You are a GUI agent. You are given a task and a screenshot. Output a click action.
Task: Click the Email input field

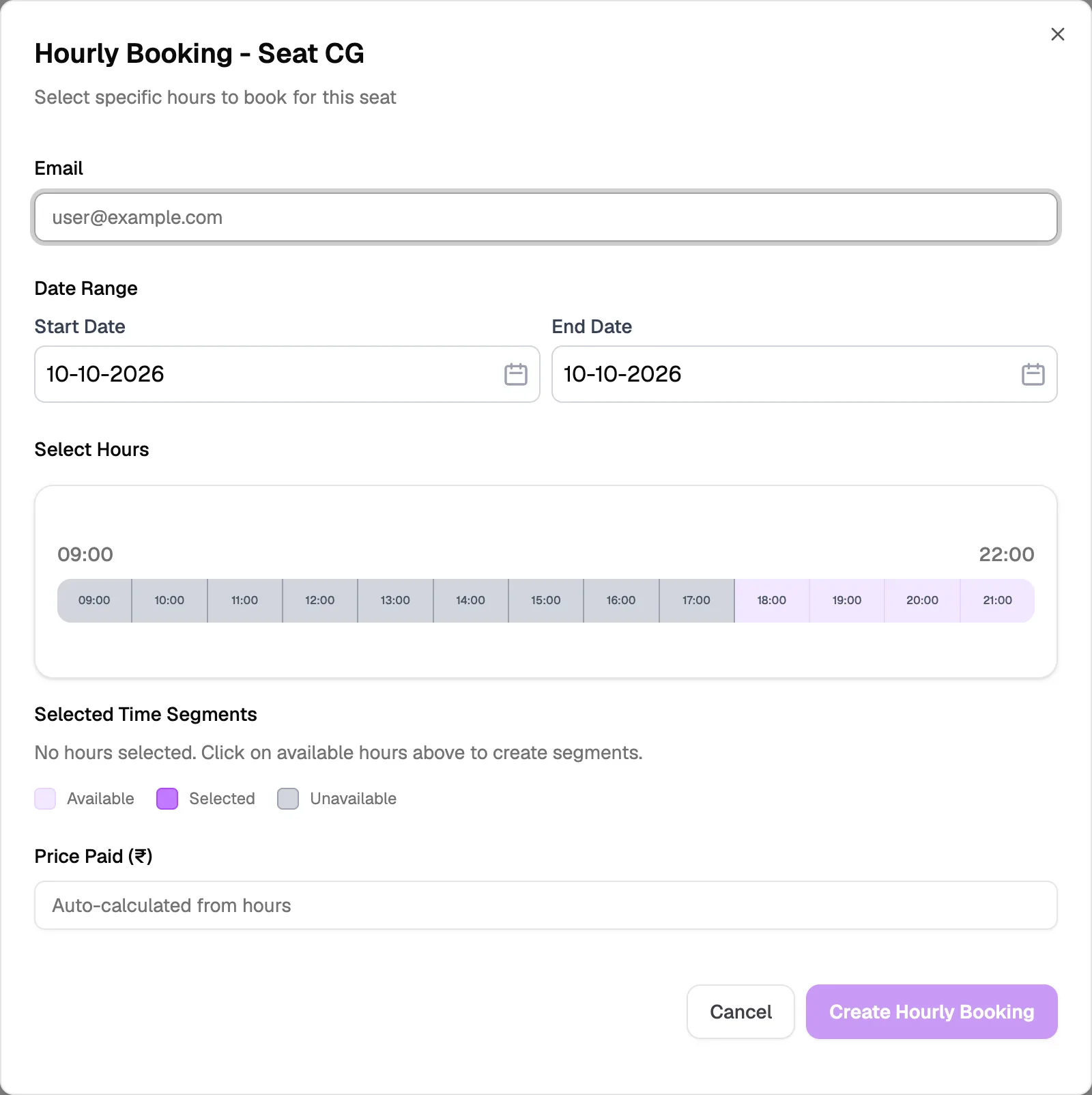click(x=546, y=217)
